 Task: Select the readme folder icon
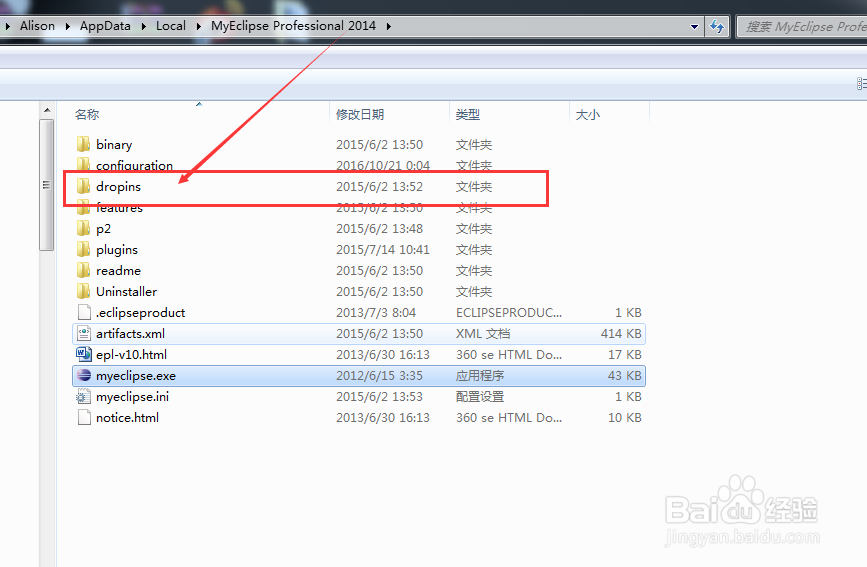(x=83, y=271)
